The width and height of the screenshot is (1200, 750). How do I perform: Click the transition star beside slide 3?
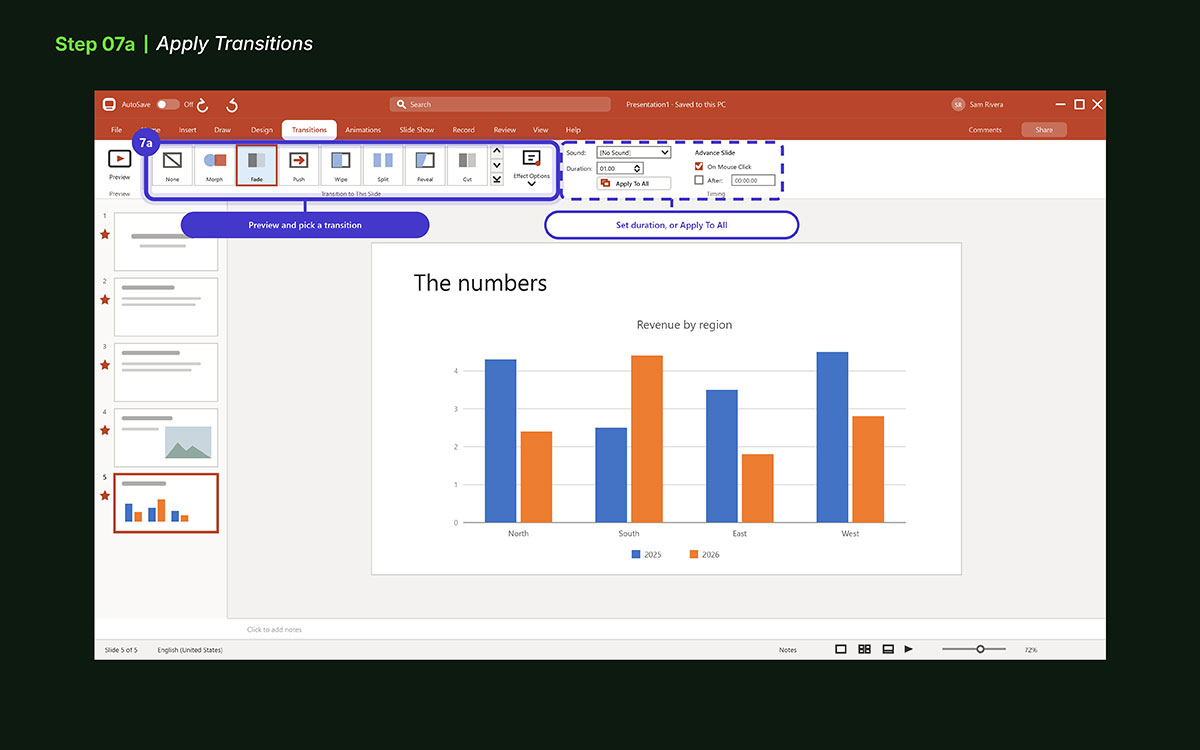tap(105, 365)
